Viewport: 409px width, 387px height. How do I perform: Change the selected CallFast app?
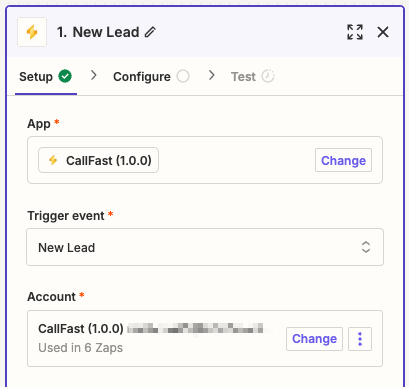coord(343,160)
